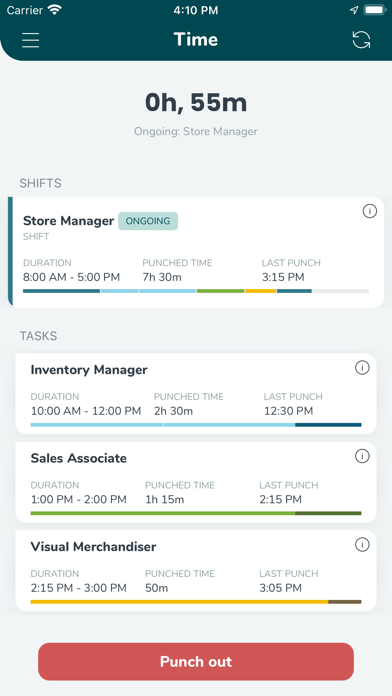Screen dimensions: 392x696
Task: Tap the refresh sync icon
Action: tap(361, 40)
